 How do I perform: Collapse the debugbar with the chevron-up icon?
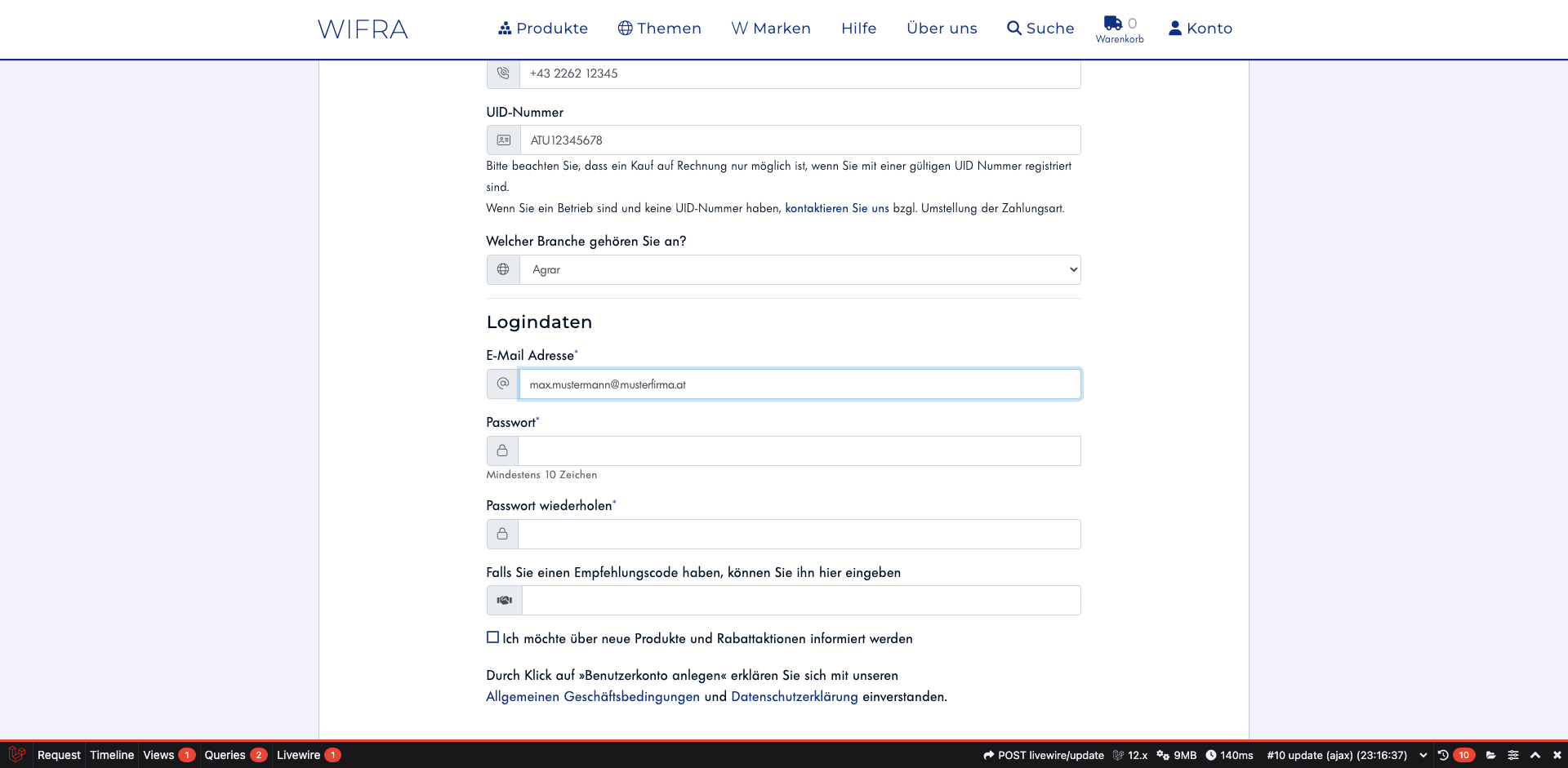click(x=1536, y=755)
